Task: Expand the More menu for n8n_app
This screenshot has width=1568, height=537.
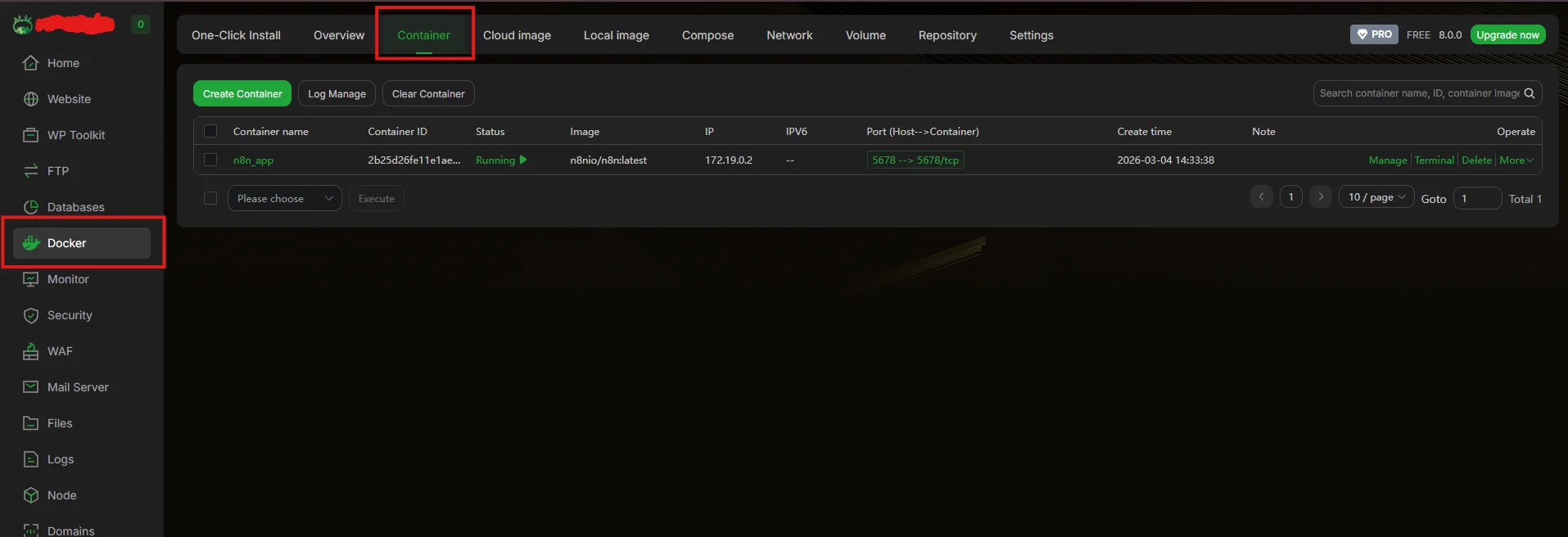Action: pyautogui.click(x=1516, y=160)
